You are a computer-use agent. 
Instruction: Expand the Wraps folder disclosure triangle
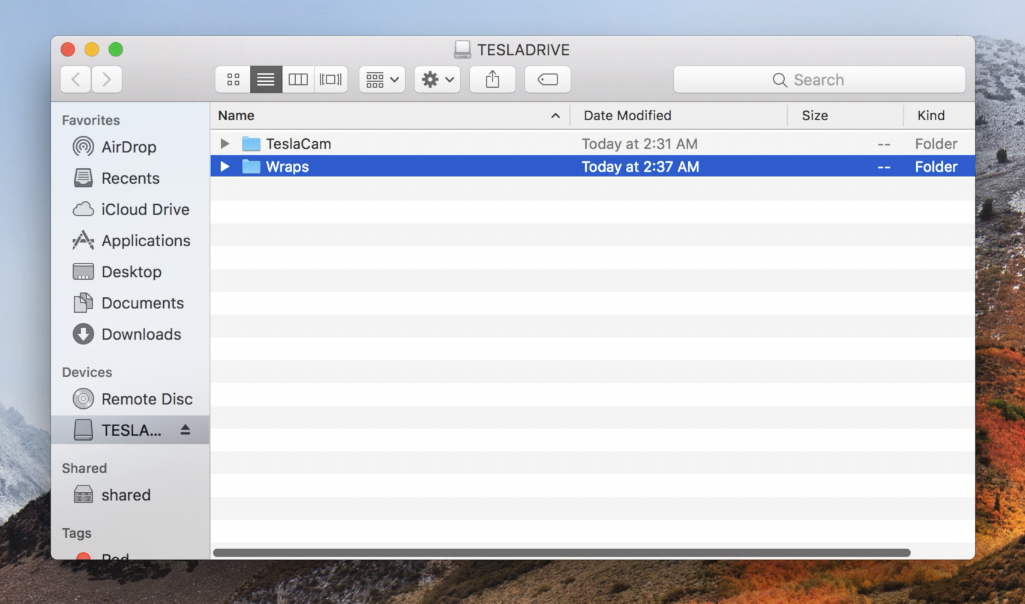point(225,167)
